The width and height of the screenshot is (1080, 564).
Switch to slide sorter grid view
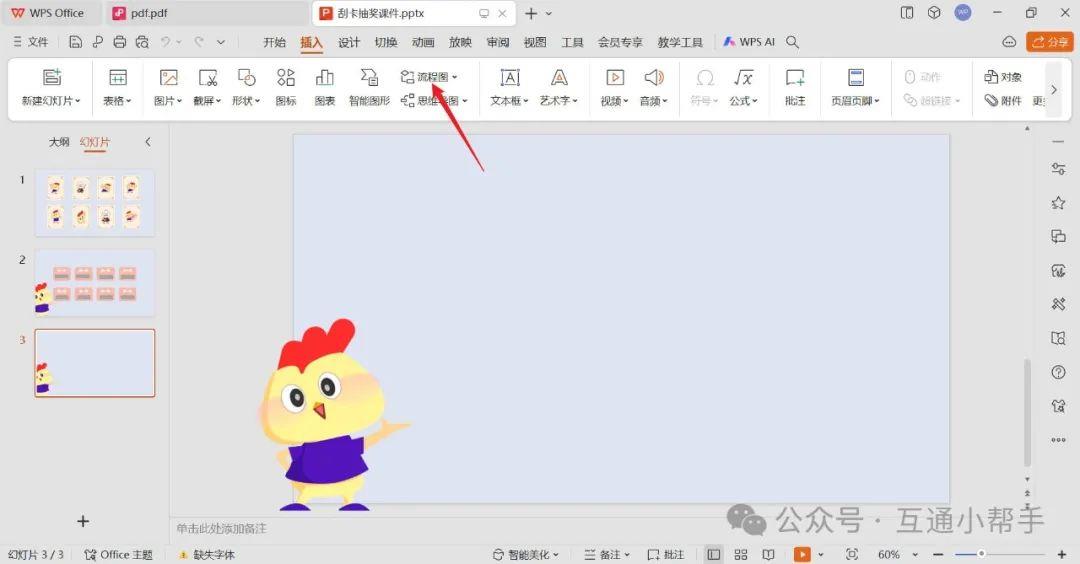point(741,554)
